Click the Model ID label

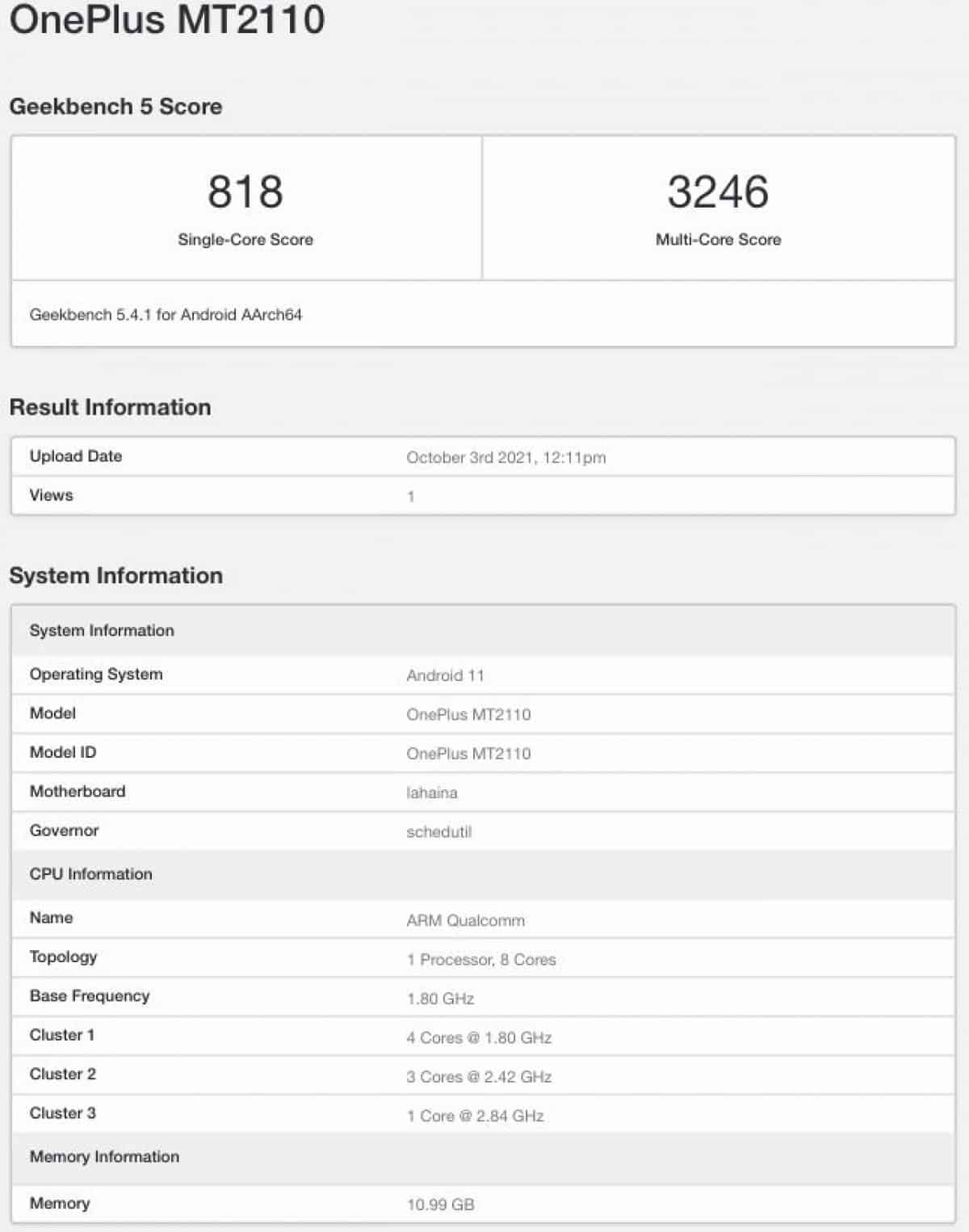pyautogui.click(x=63, y=753)
